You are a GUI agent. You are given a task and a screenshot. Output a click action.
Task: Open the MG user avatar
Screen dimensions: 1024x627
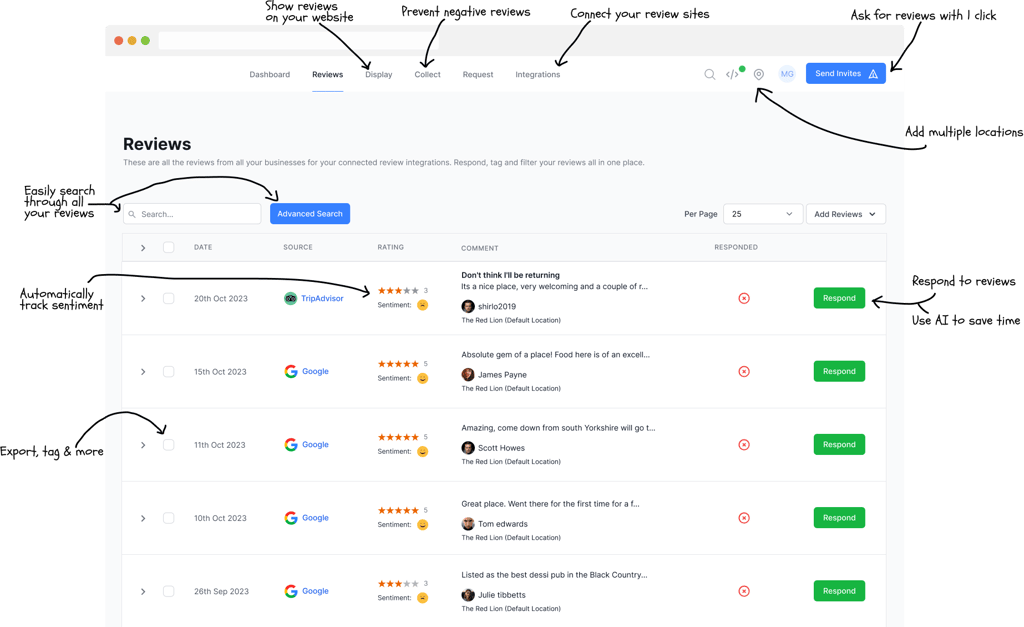click(787, 74)
